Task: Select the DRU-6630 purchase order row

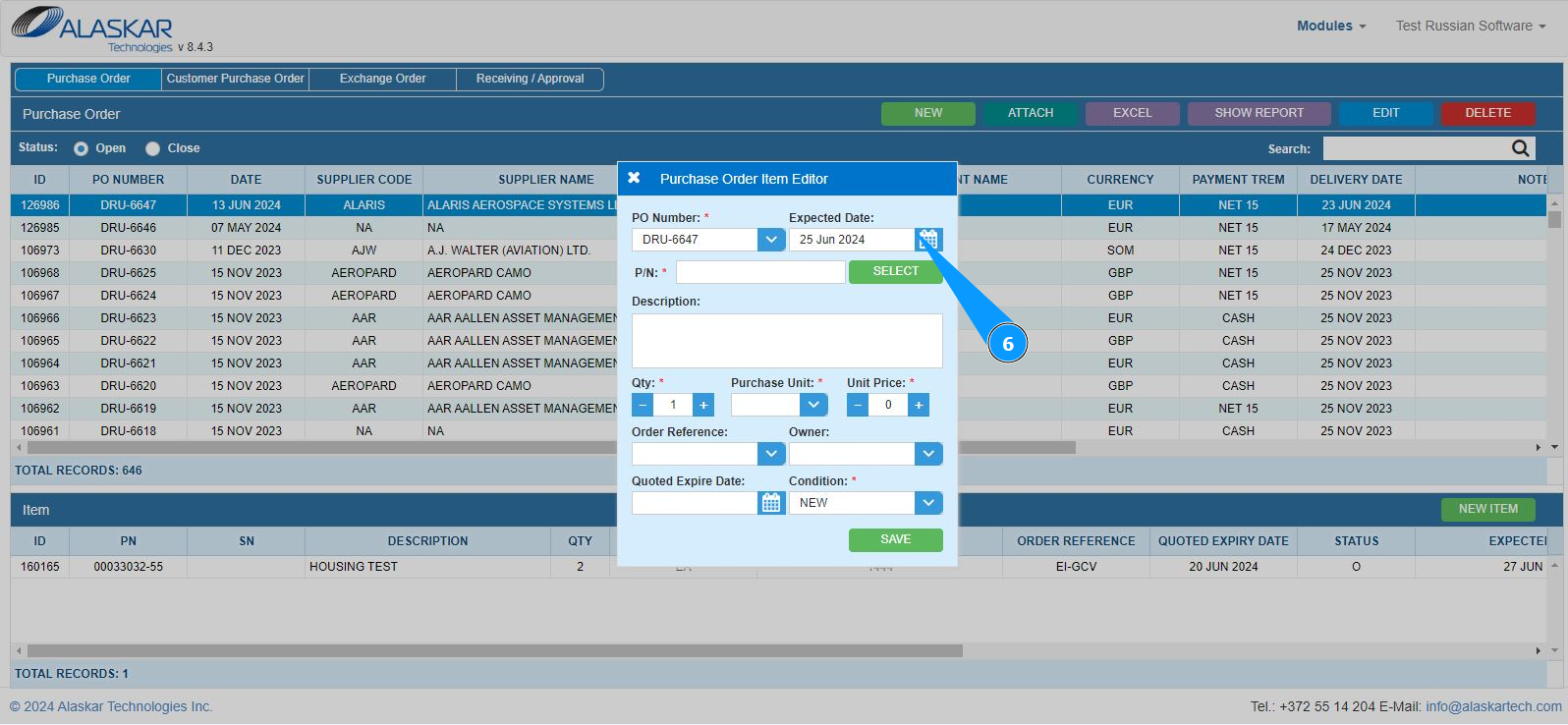Action: coord(778,251)
